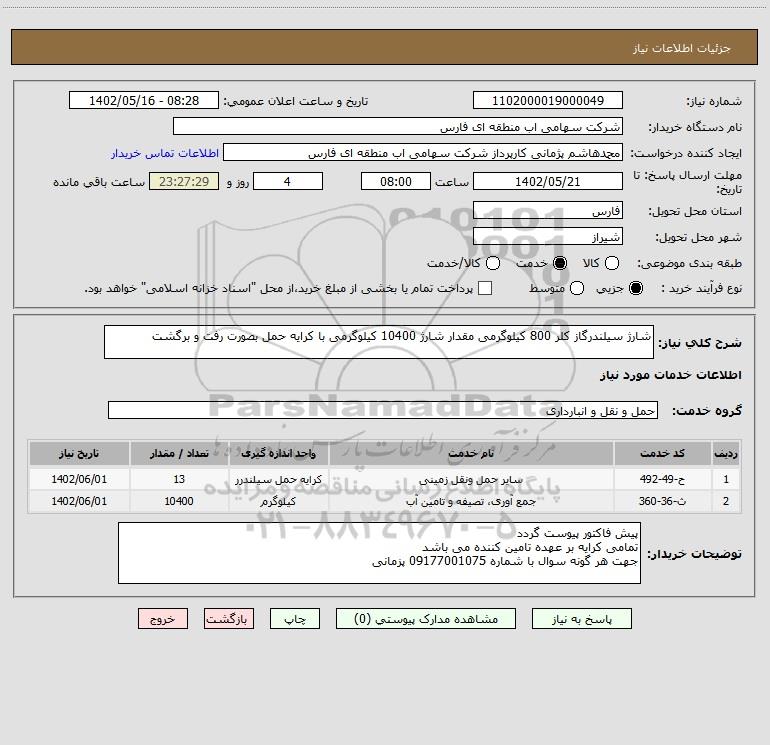Viewport: 770px width, 745px height.
Task: Click the کیلوگرم unit cell
Action: point(278,501)
